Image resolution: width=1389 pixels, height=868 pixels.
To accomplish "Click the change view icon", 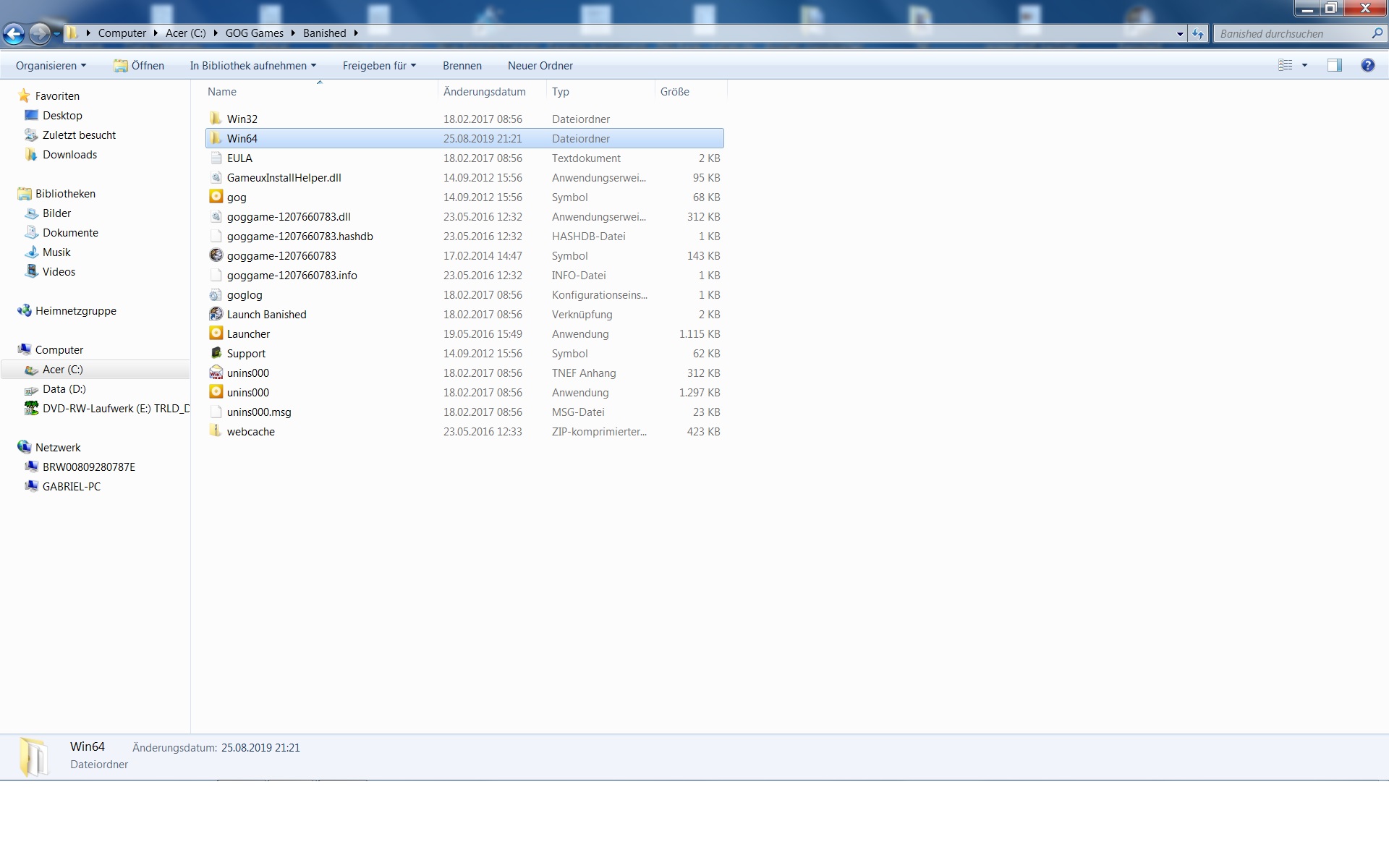I will pyautogui.click(x=1286, y=65).
